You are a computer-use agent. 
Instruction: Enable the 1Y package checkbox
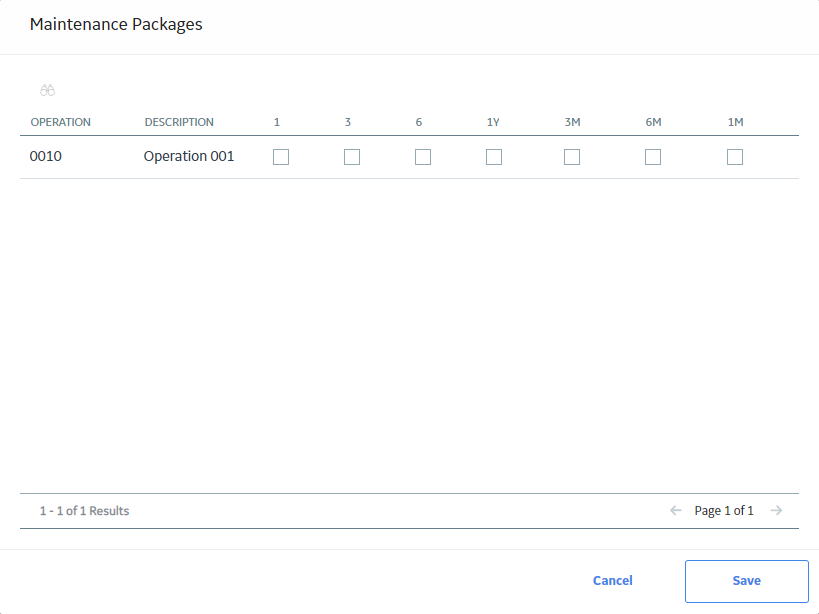click(x=494, y=157)
